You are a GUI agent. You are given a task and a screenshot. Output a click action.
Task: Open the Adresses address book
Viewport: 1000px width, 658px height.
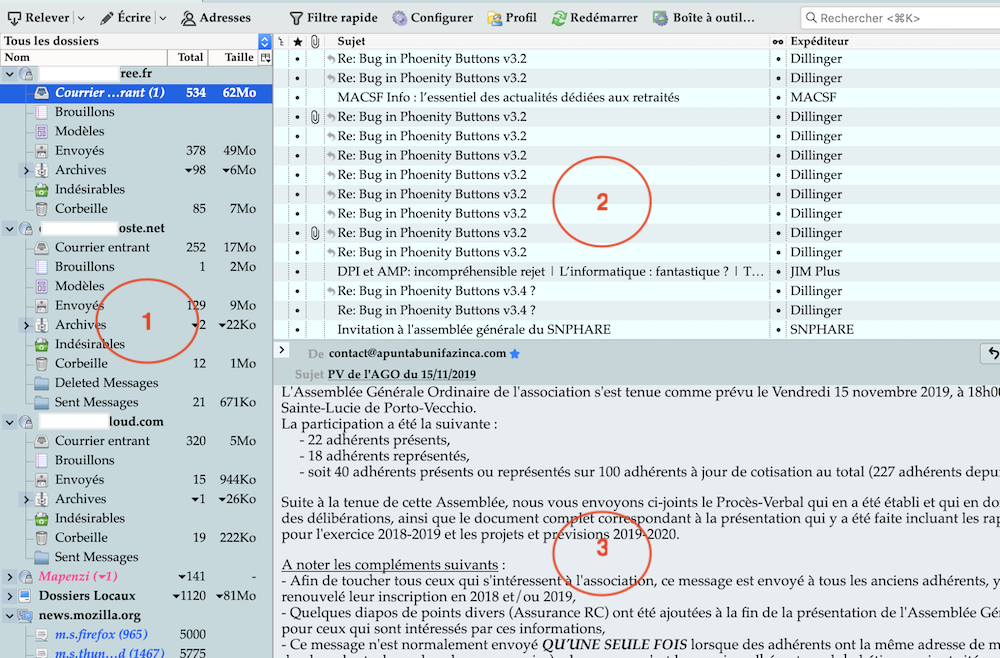215,18
